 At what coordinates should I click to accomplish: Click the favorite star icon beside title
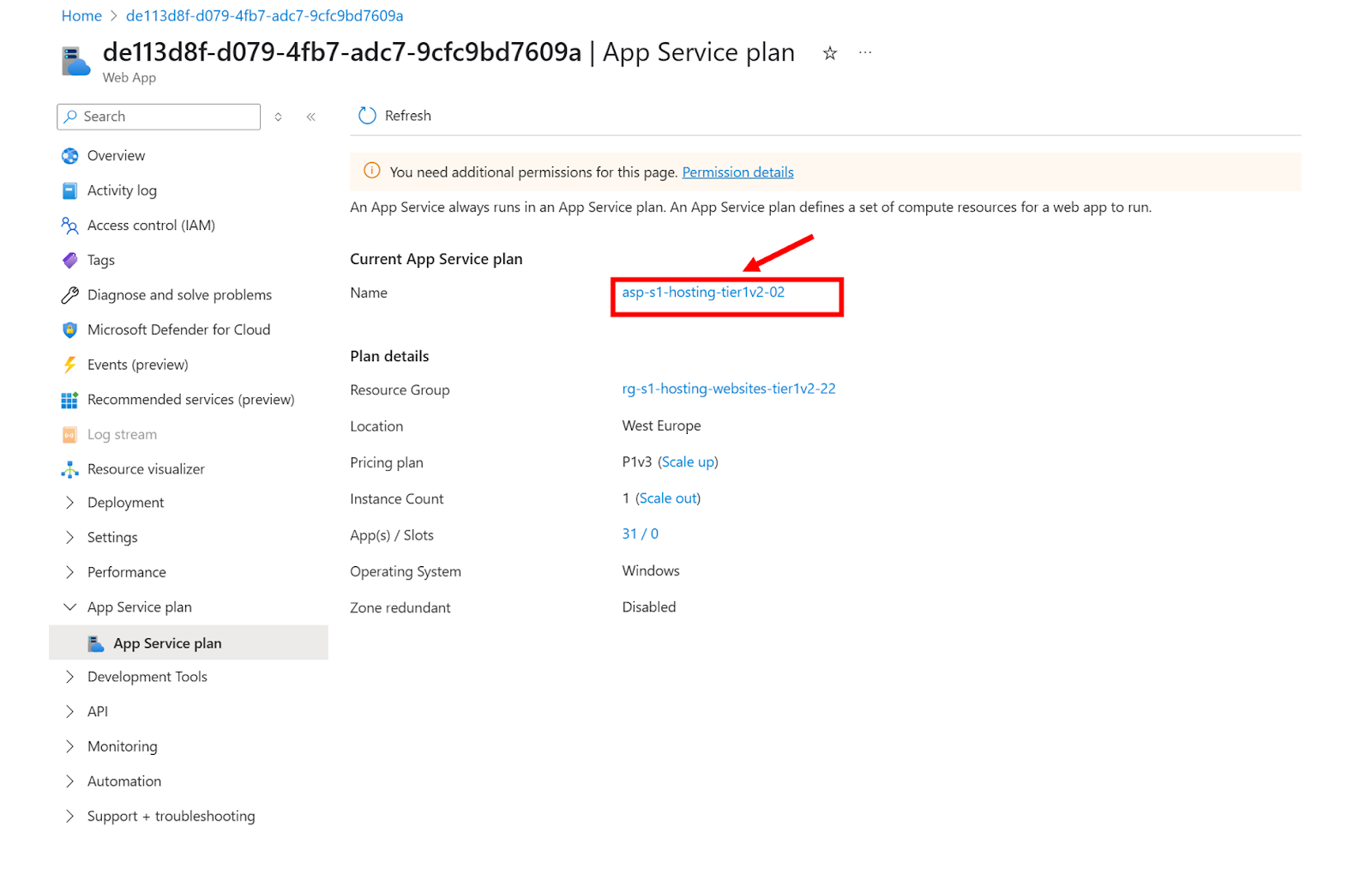coord(829,53)
